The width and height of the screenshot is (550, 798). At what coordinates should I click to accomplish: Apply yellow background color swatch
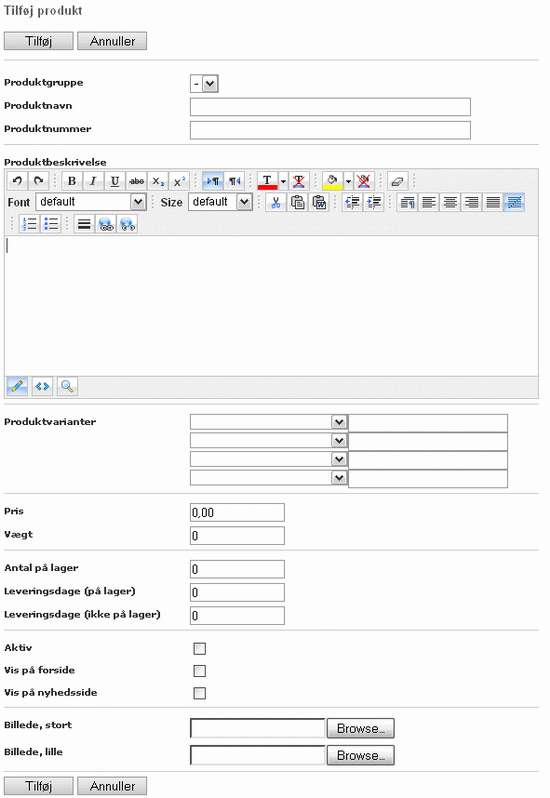coord(333,181)
